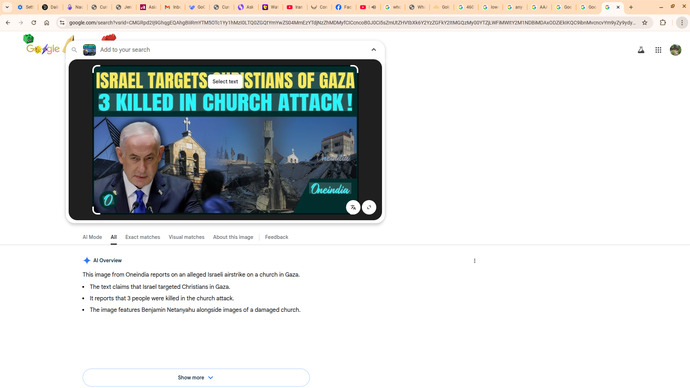The height and width of the screenshot is (388, 690).
Task: Switch to the Settings tab
Action: [x=26, y=7]
